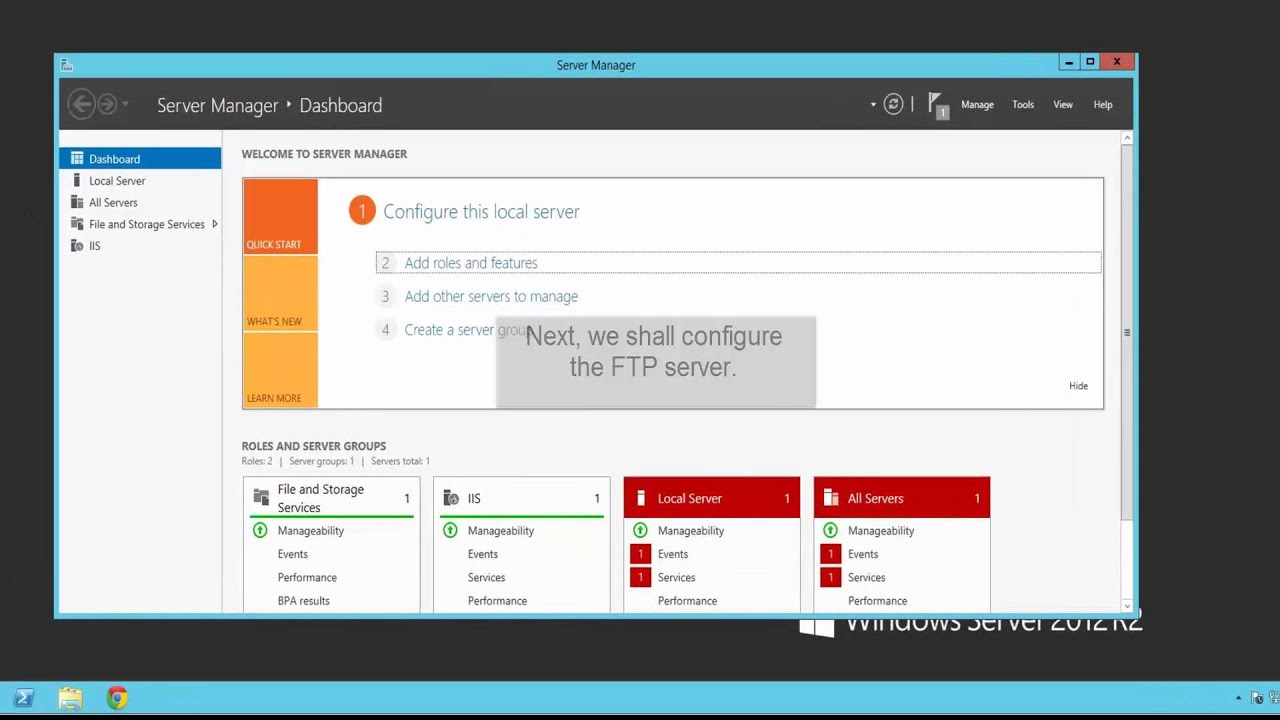
Task: Click the All Servers tile header icon
Action: pyautogui.click(x=831, y=498)
